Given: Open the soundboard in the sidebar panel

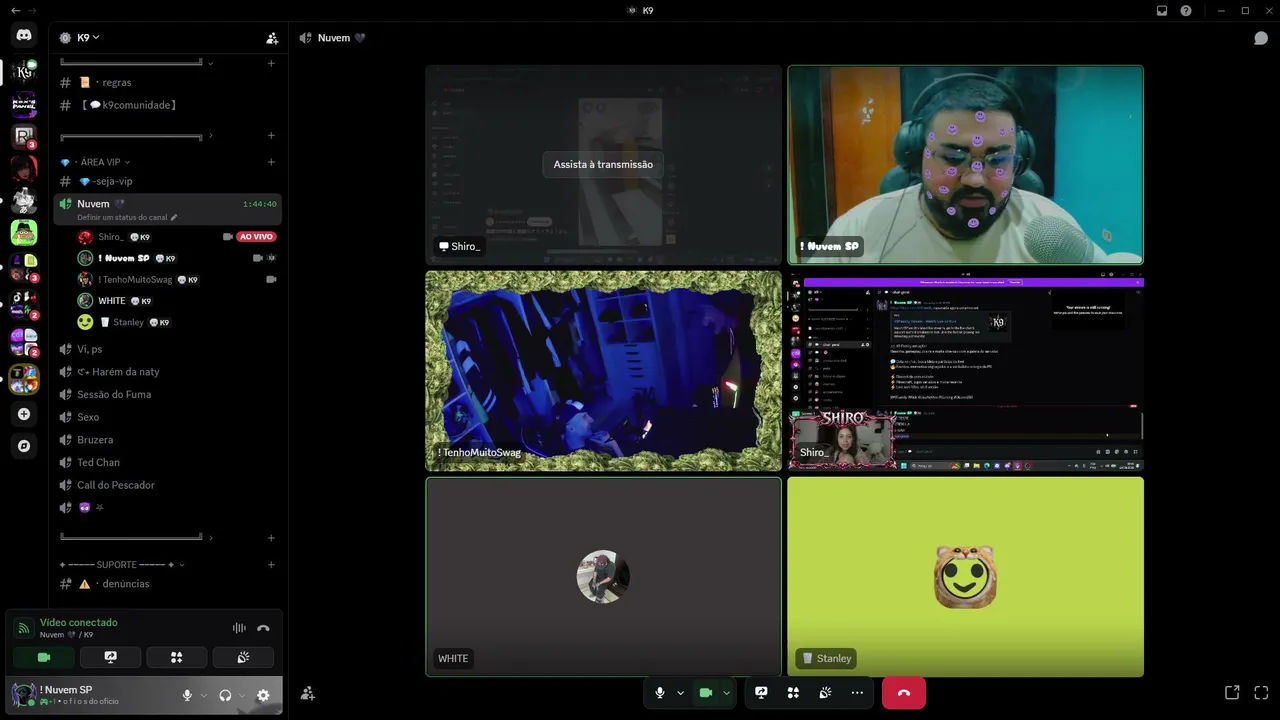Looking at the screenshot, I should point(243,657).
